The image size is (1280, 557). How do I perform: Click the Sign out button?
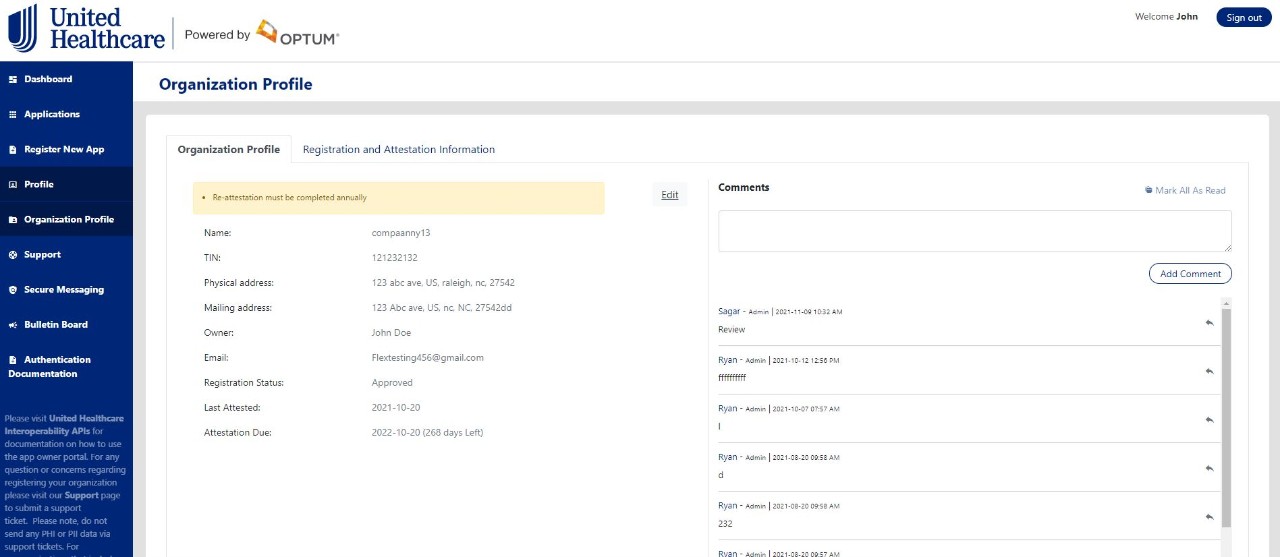click(x=1243, y=18)
